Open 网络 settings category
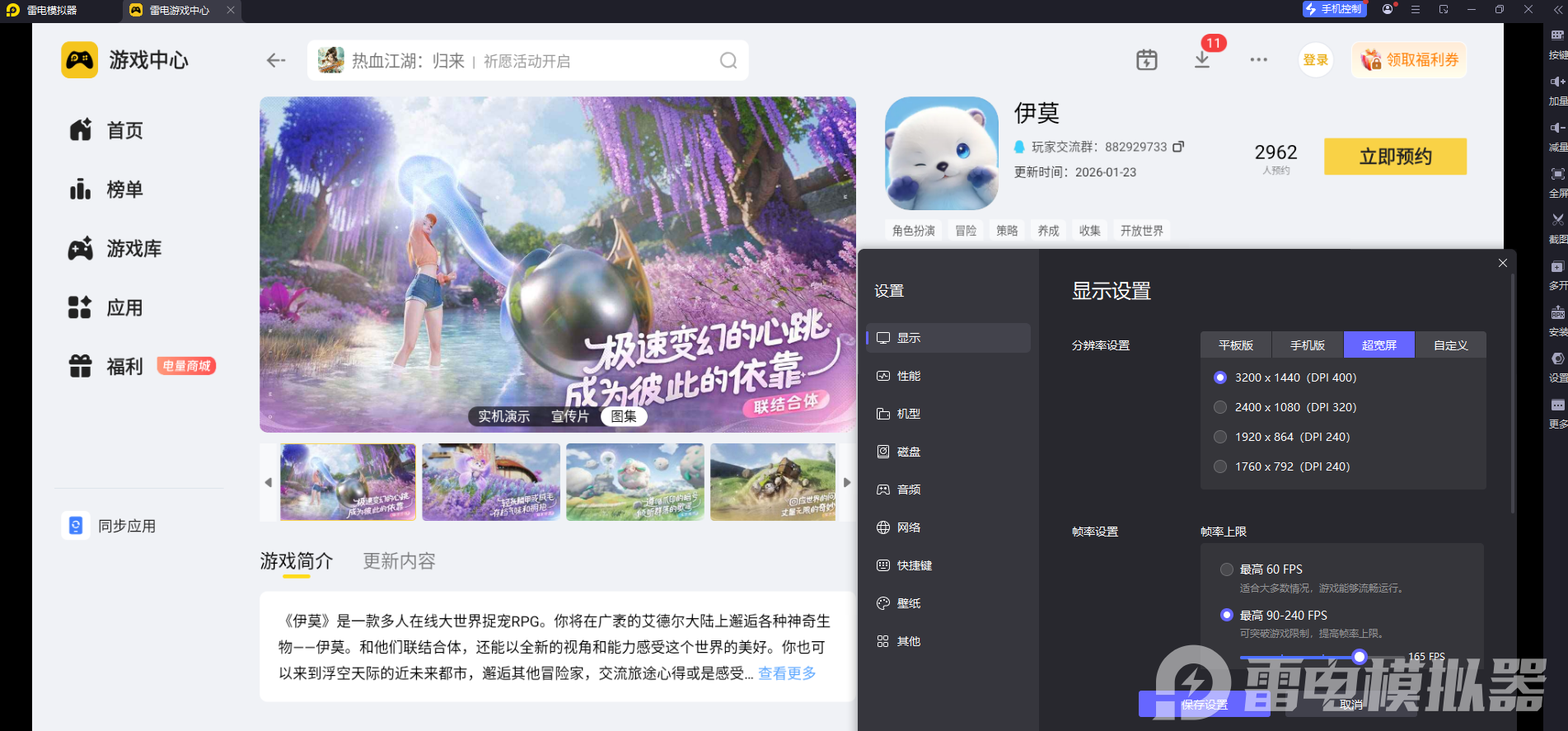 tap(948, 527)
